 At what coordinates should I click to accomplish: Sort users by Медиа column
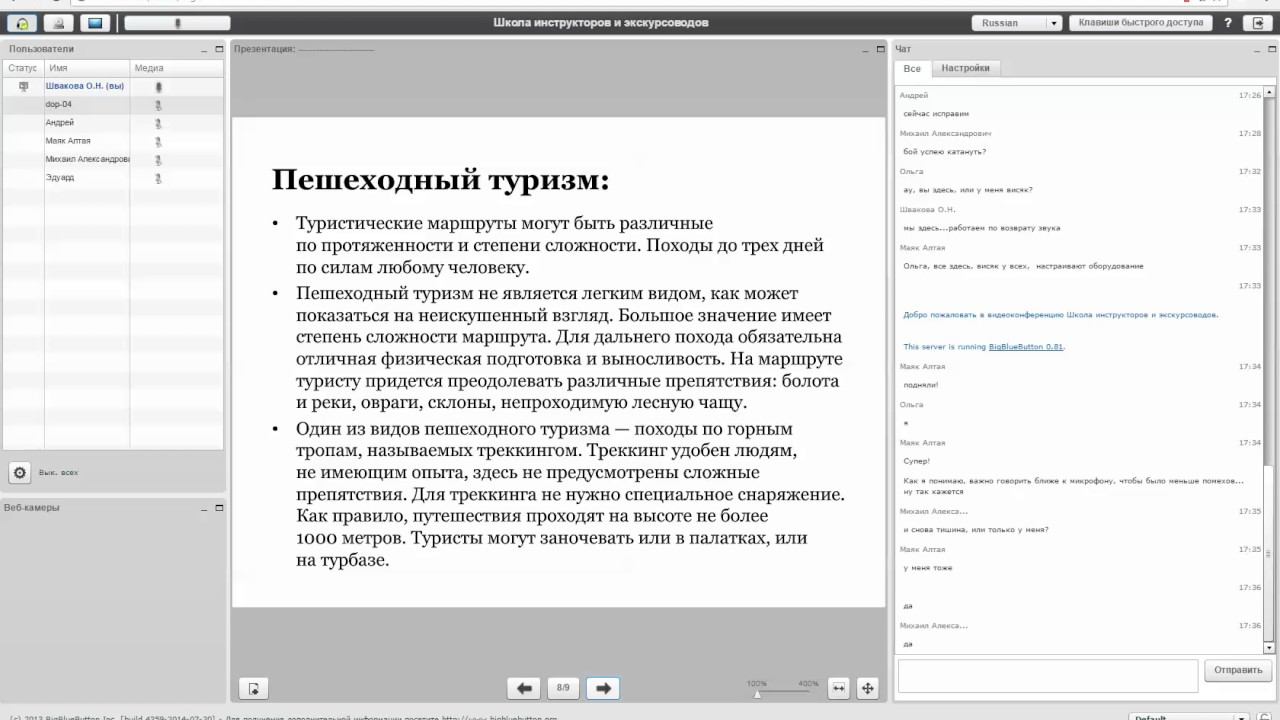176,68
